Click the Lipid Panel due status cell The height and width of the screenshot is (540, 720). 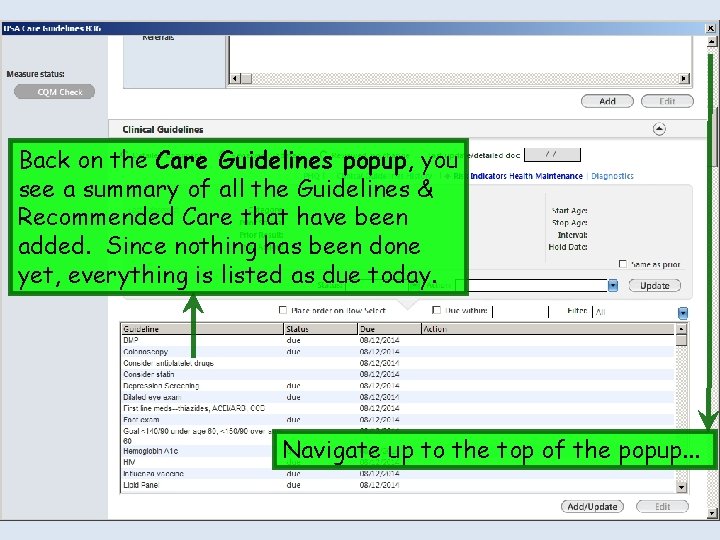coord(293,485)
